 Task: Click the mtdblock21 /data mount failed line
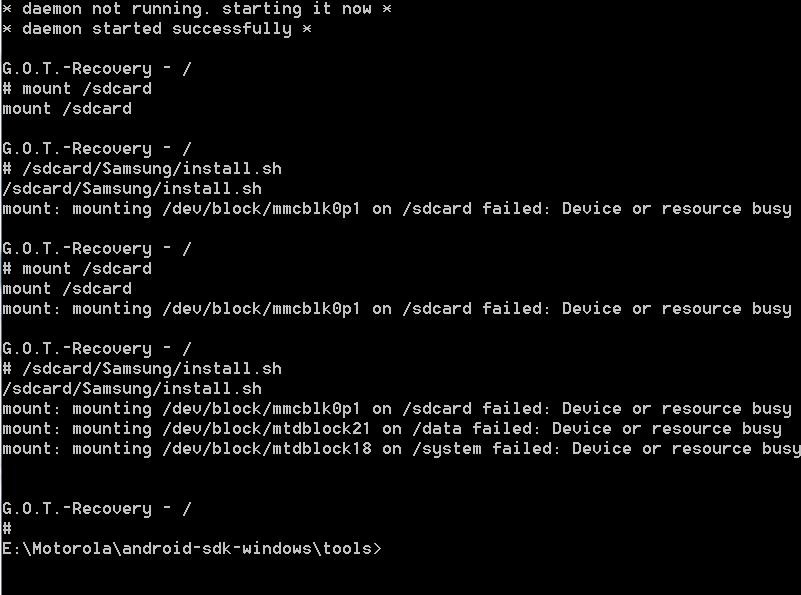pos(392,429)
